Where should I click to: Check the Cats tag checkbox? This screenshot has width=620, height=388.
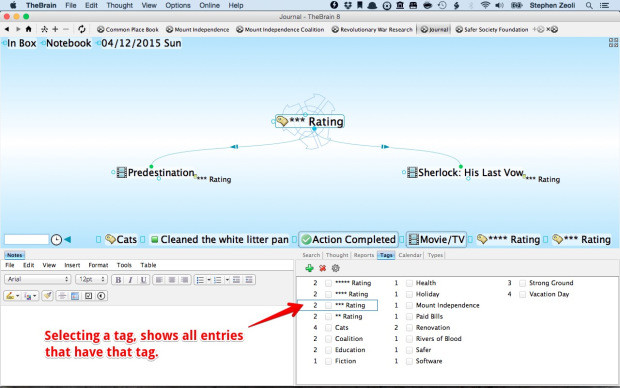pyautogui.click(x=328, y=327)
